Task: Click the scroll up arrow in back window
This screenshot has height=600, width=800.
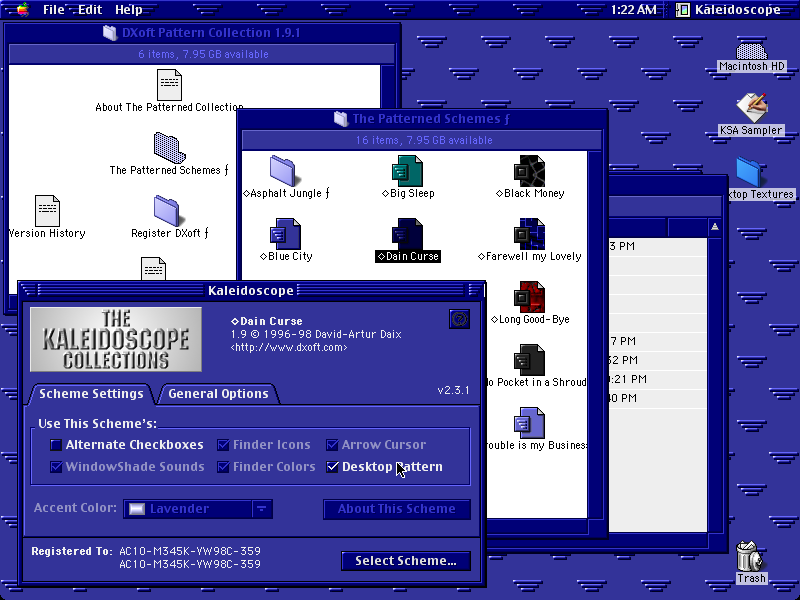Action: coord(715,227)
